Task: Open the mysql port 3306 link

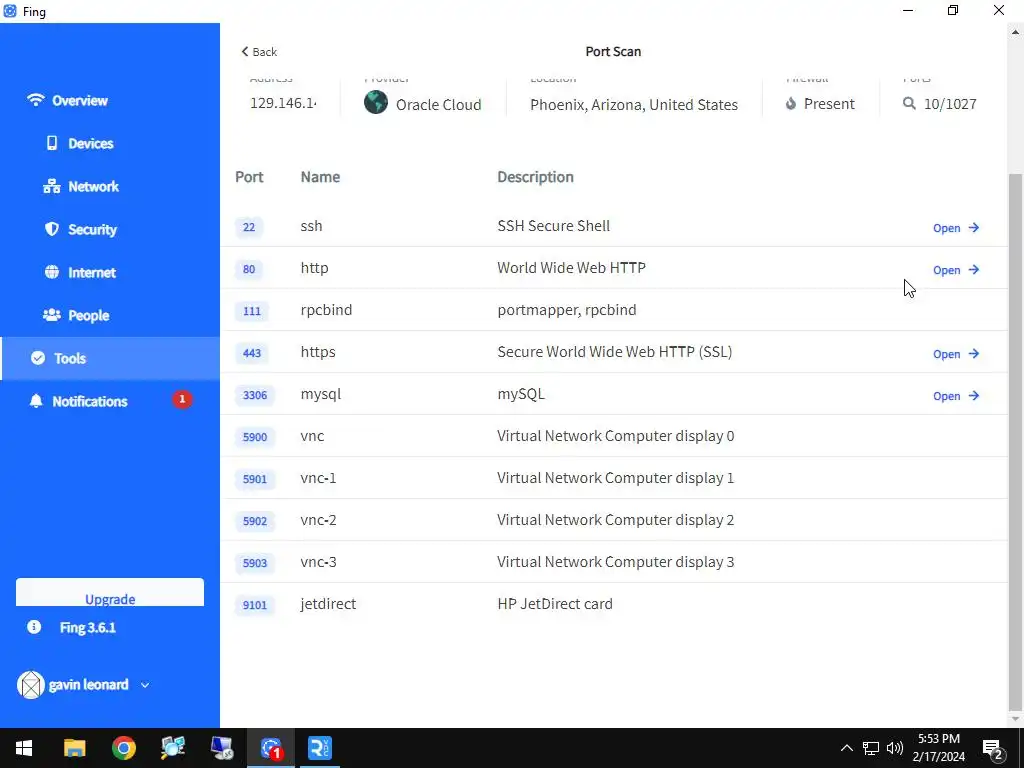Action: 956,396
